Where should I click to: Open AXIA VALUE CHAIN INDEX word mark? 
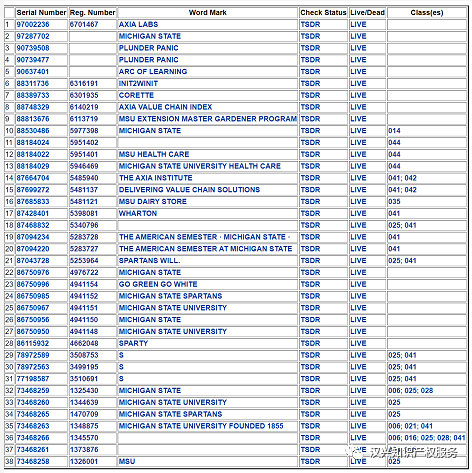[165, 107]
